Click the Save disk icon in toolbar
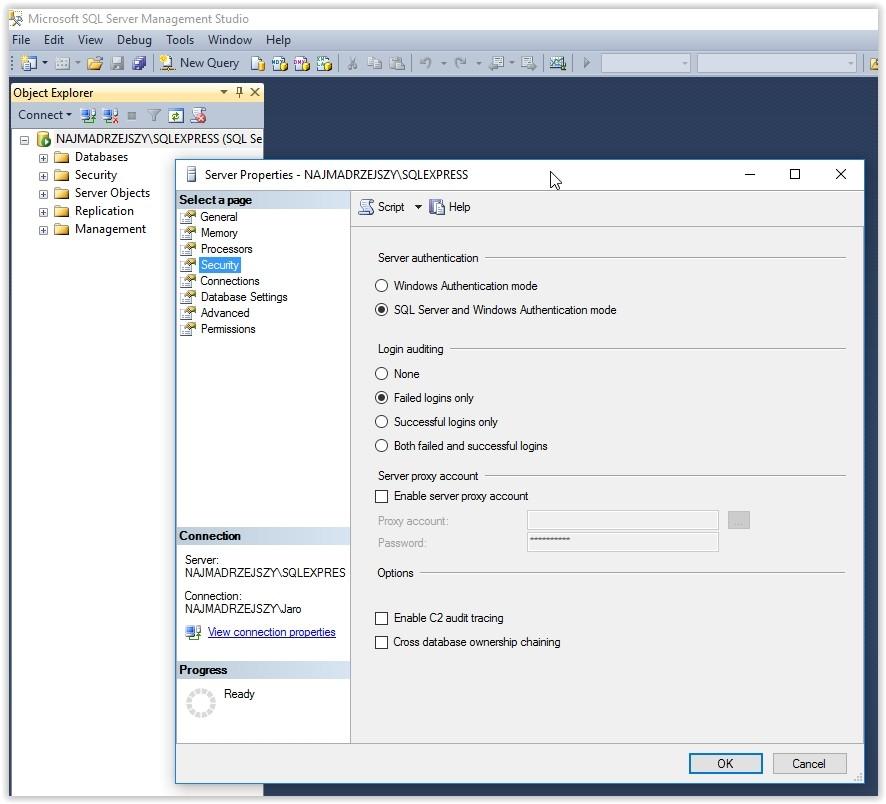886x804 pixels. pyautogui.click(x=118, y=63)
